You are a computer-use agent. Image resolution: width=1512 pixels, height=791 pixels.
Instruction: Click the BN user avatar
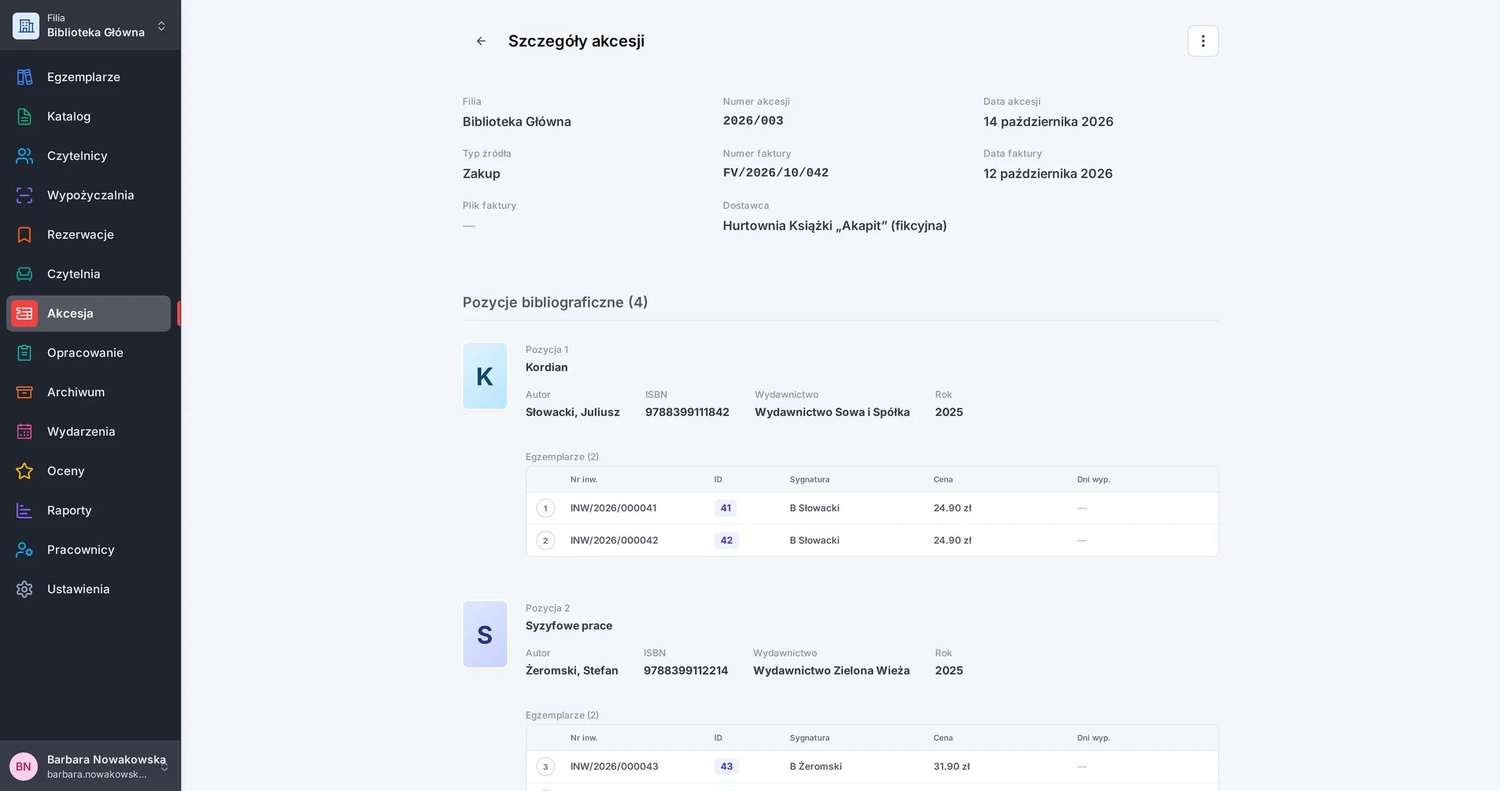(23, 766)
